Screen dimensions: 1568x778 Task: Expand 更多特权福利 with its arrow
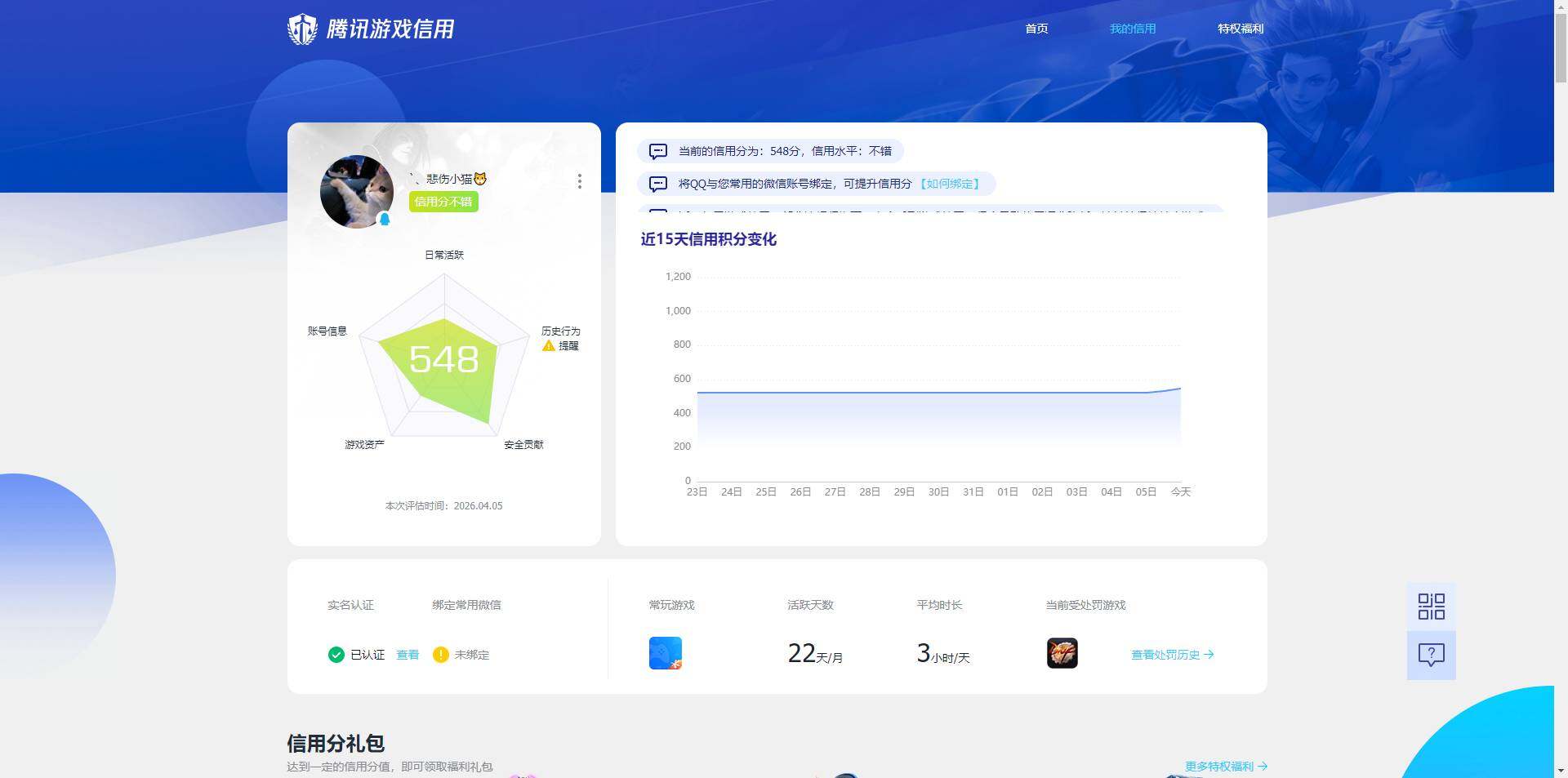pyautogui.click(x=1224, y=766)
